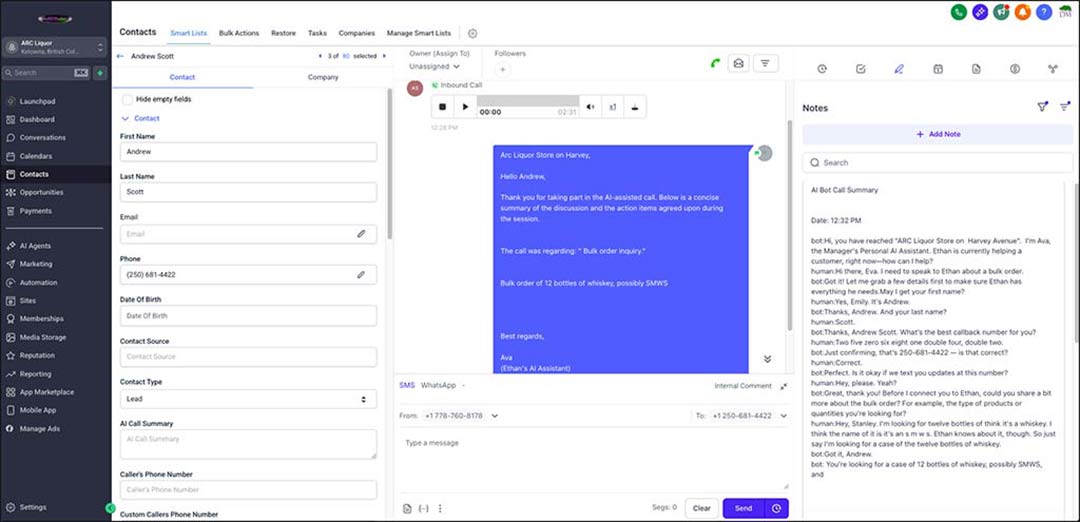Open the dropdown arrow after WhatsApp
The image size is (1080, 522).
point(464,386)
